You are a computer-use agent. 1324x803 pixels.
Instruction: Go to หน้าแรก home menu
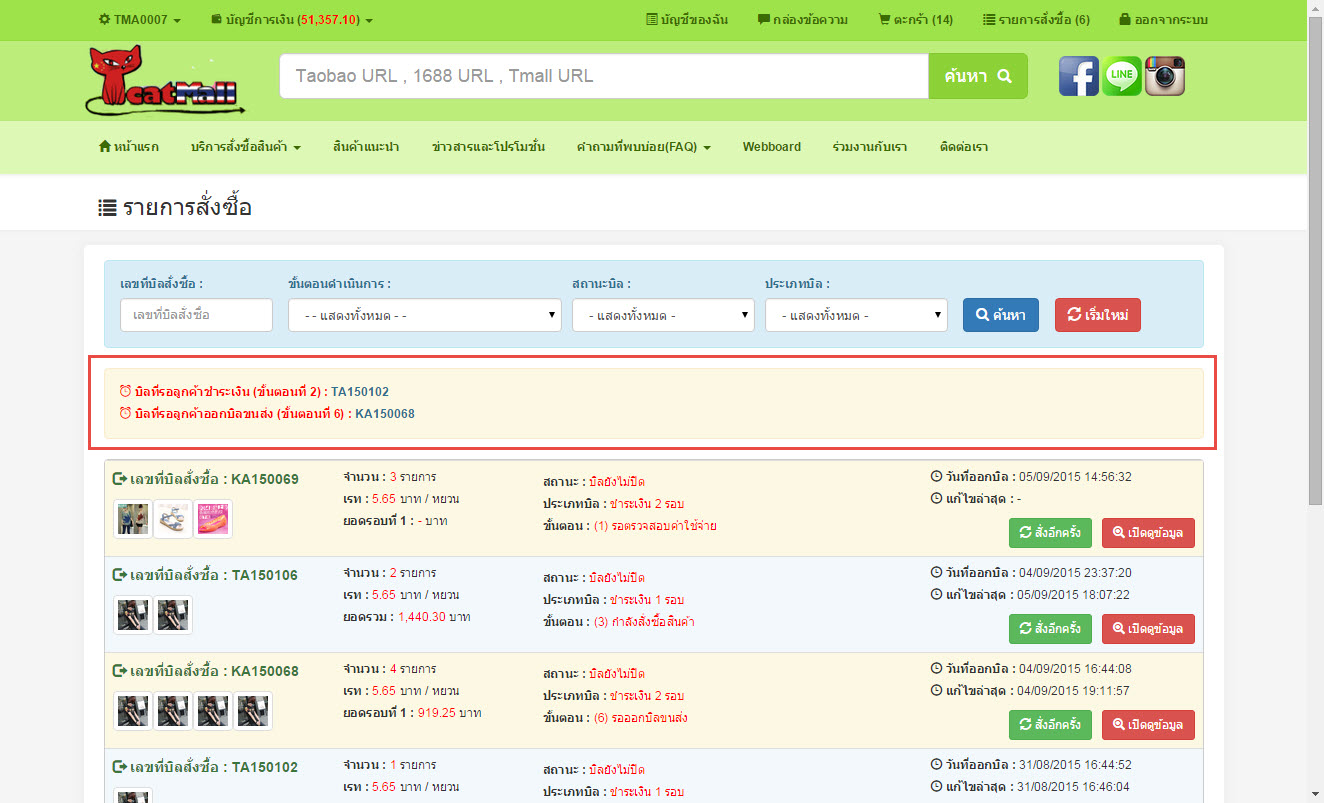128,147
